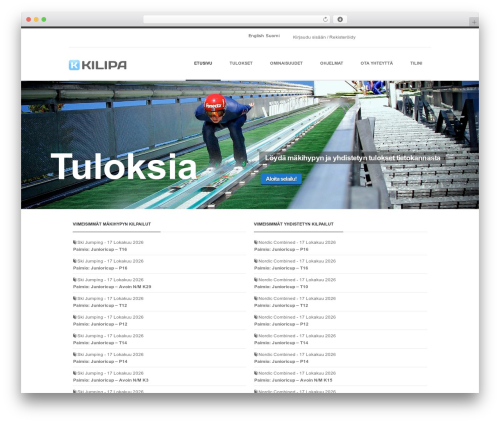Open Nordic Combined result Palmio: Juniorcup – T14

click(x=281, y=343)
